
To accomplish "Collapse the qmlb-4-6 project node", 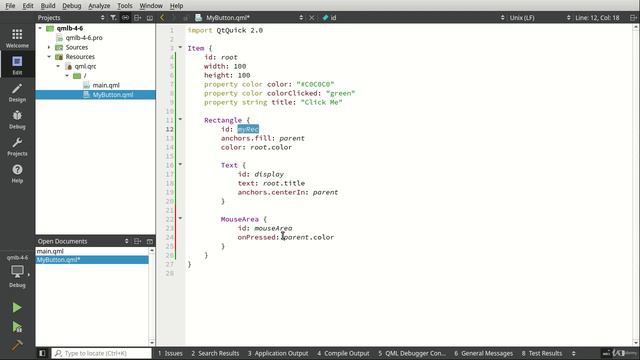I will click(40, 28).
